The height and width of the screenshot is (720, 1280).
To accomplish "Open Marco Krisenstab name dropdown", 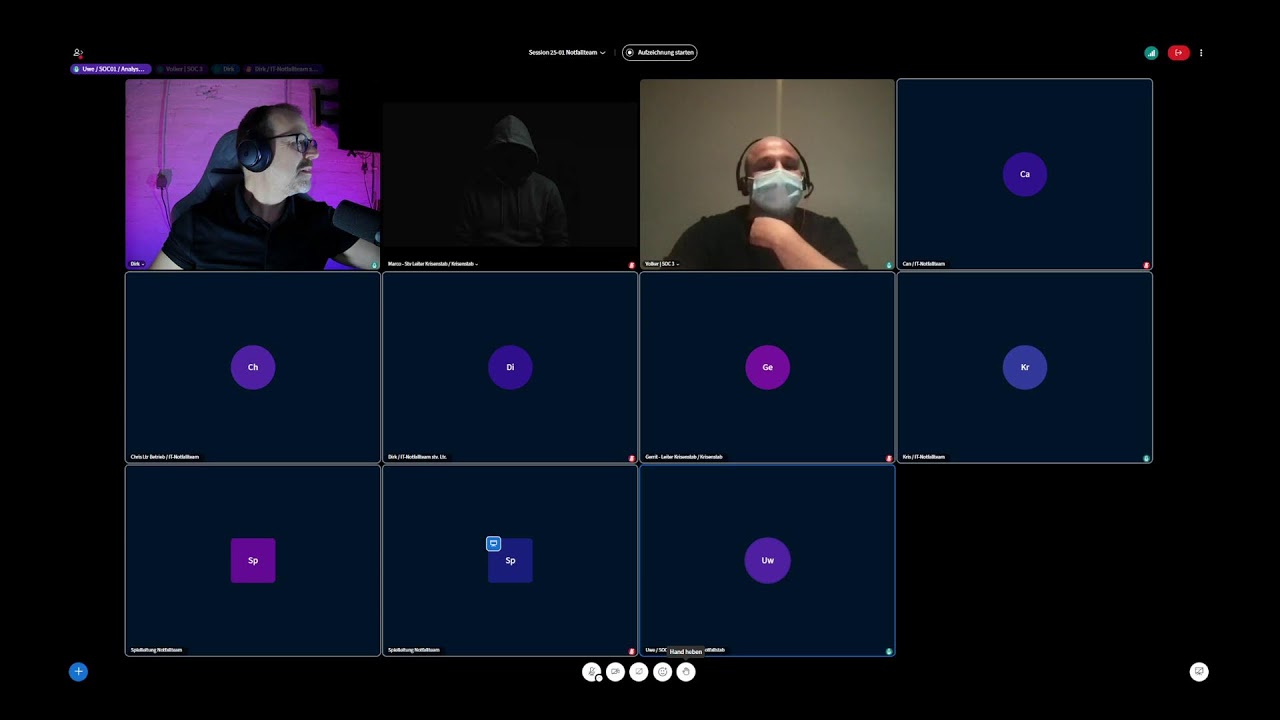I will coord(433,264).
